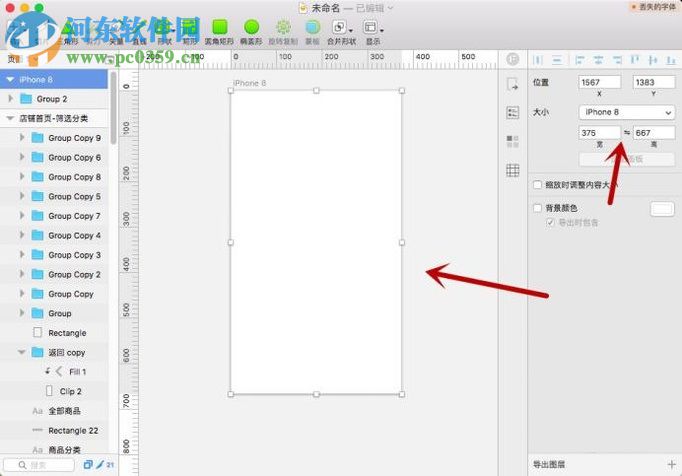The height and width of the screenshot is (476, 682).
Task: Expand the Group 2 layer
Action: pos(10,99)
